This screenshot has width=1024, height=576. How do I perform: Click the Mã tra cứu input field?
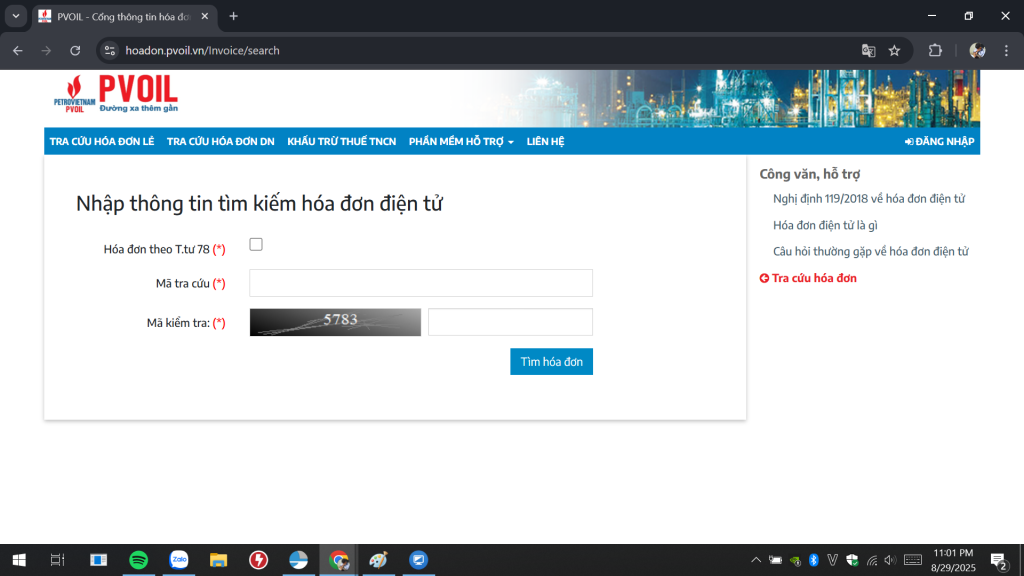point(421,283)
